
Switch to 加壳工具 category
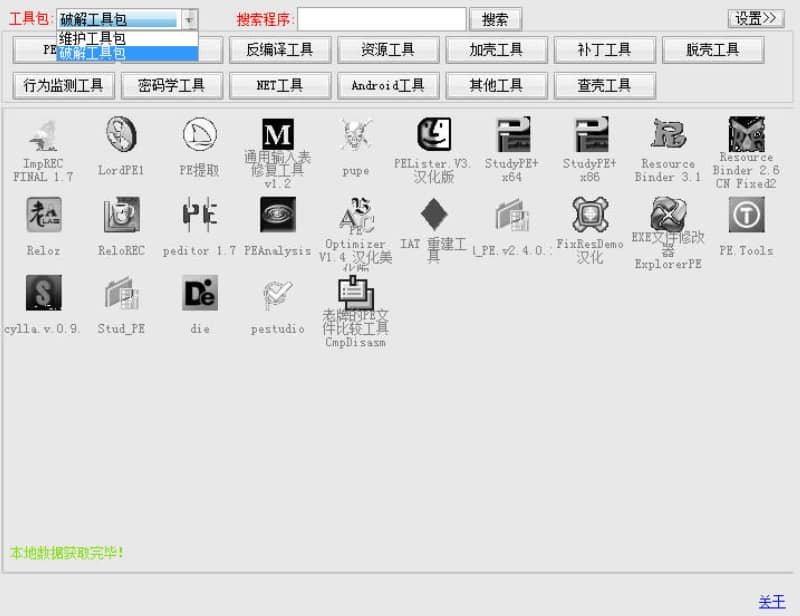(496, 50)
